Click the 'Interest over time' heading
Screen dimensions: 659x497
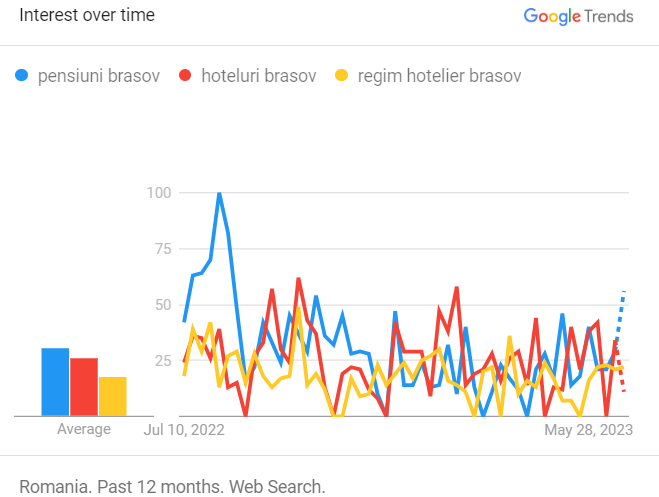(x=87, y=16)
